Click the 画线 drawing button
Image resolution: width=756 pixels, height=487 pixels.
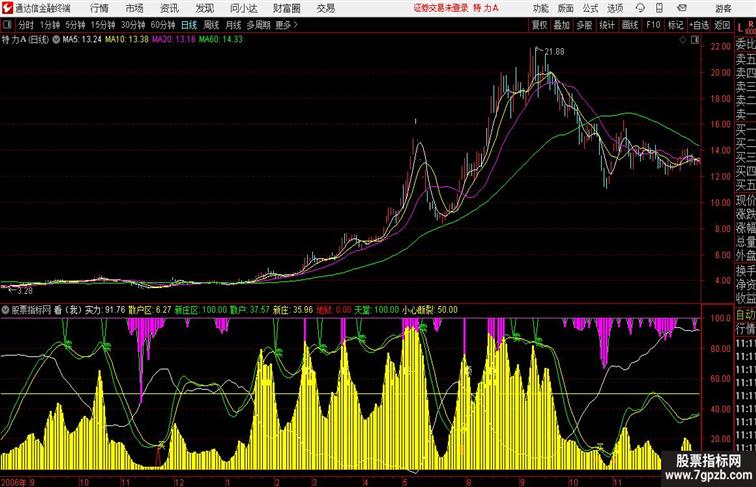click(630, 25)
